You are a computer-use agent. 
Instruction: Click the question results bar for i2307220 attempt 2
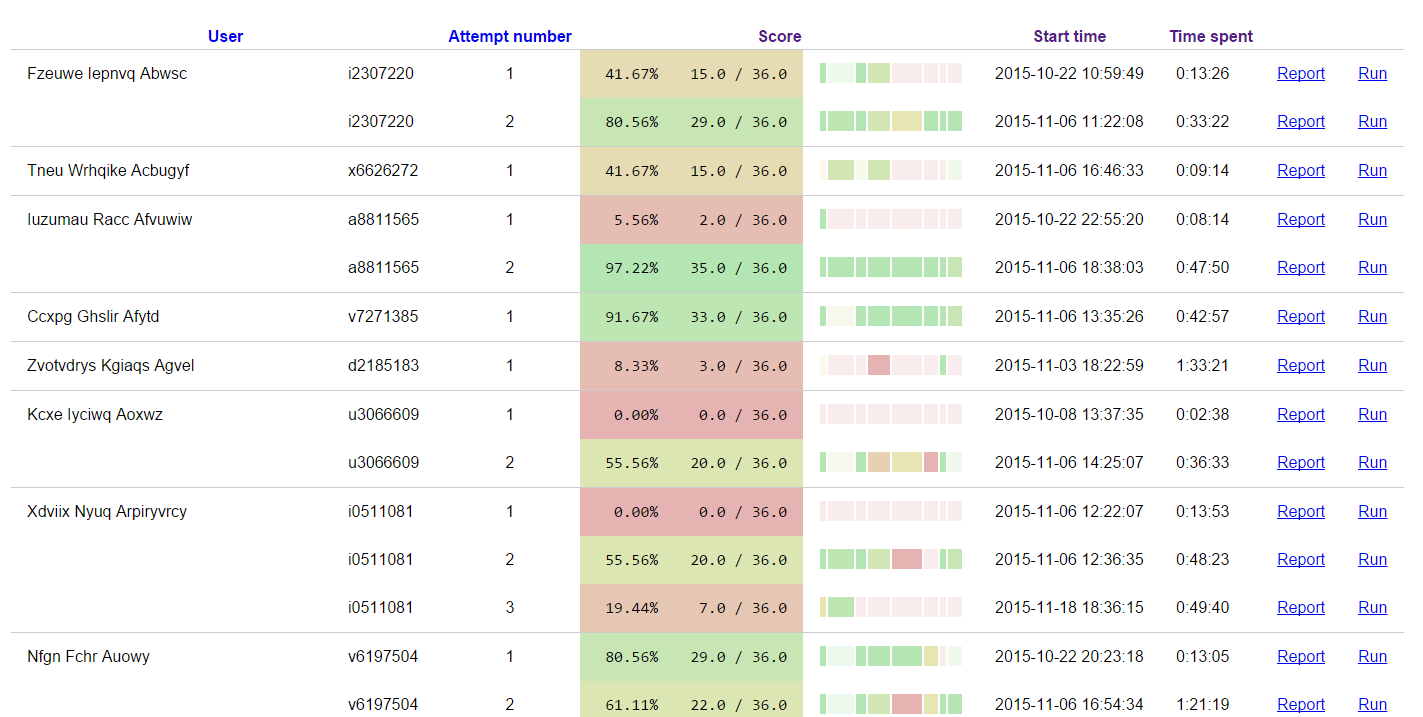pyautogui.click(x=891, y=122)
